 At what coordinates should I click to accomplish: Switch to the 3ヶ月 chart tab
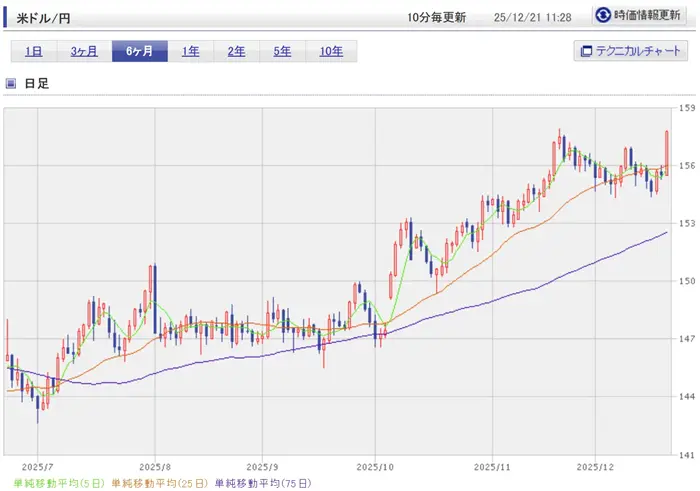pyautogui.click(x=83, y=52)
